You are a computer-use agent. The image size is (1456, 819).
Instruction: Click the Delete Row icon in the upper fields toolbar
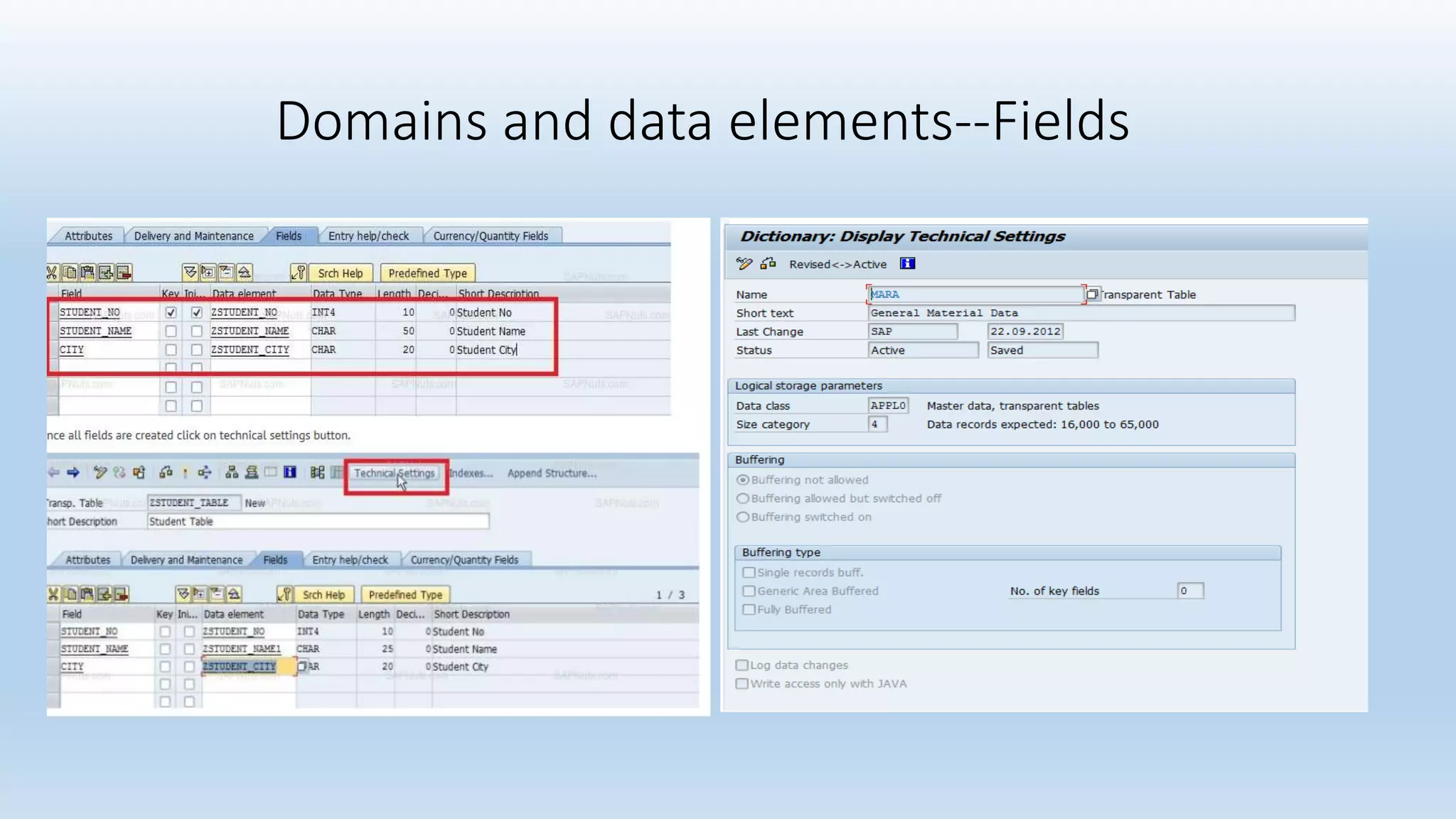point(124,272)
